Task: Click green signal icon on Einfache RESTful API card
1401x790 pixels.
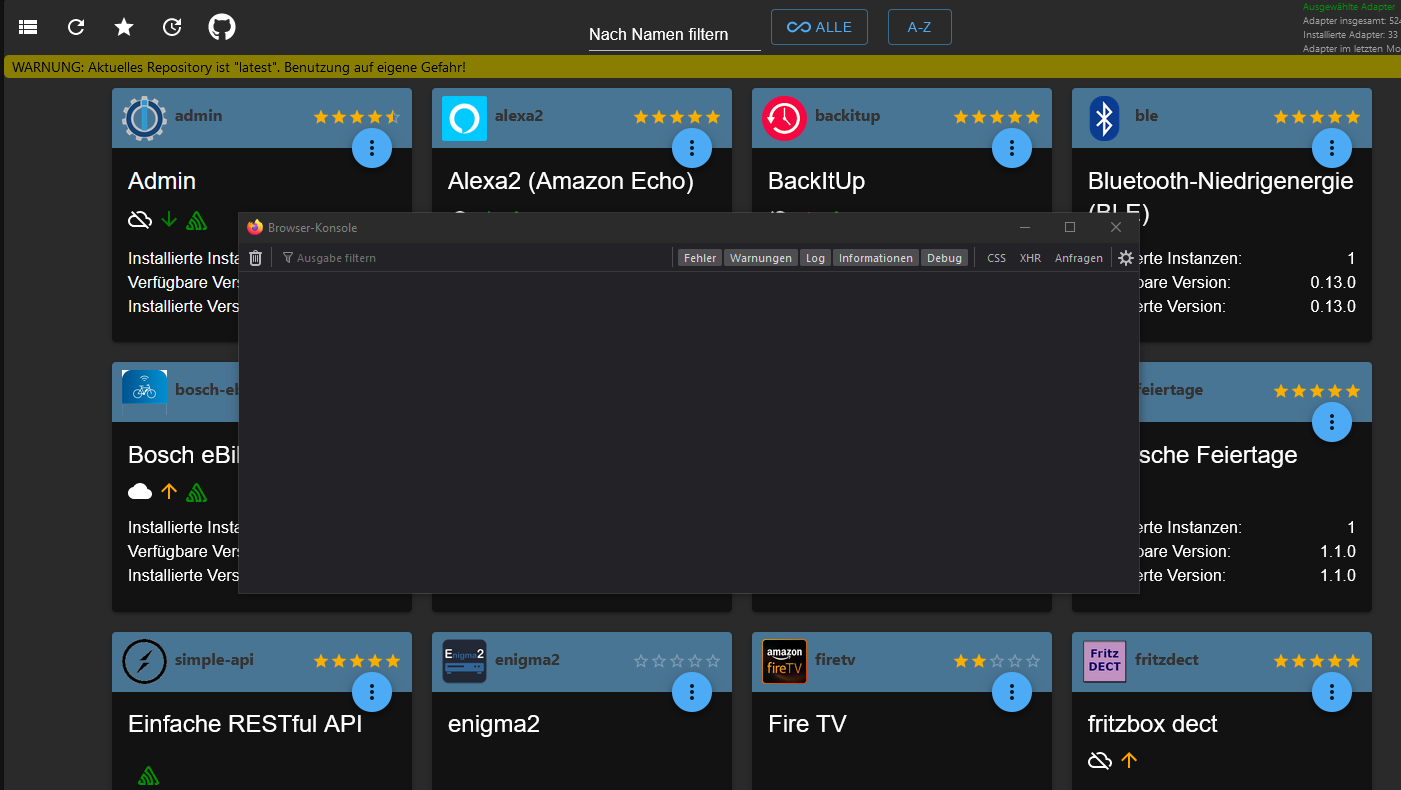Action: point(148,775)
